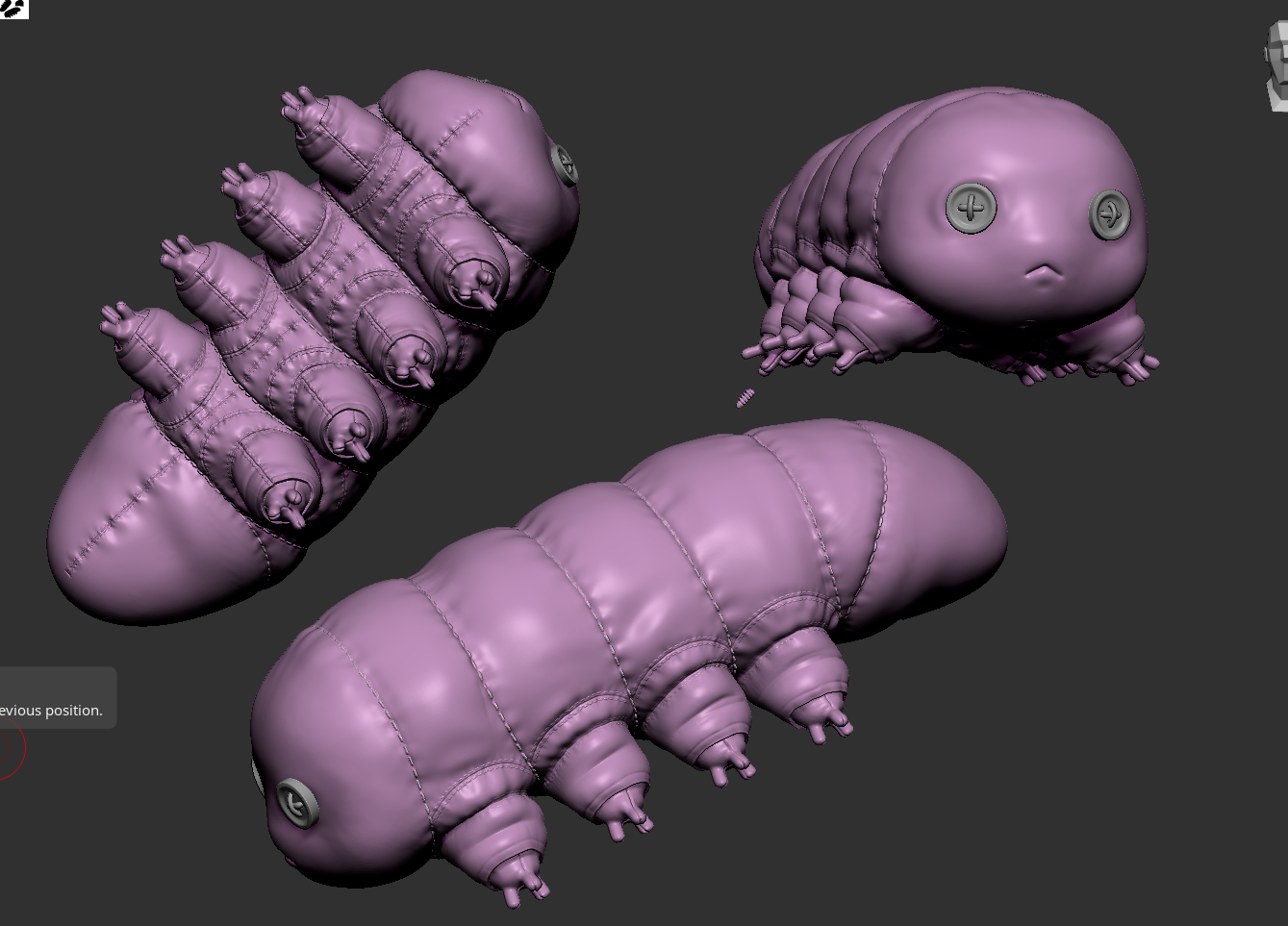The image size is (1288, 926).
Task: Click the arrow button eye on front-view model
Action: 1110,213
